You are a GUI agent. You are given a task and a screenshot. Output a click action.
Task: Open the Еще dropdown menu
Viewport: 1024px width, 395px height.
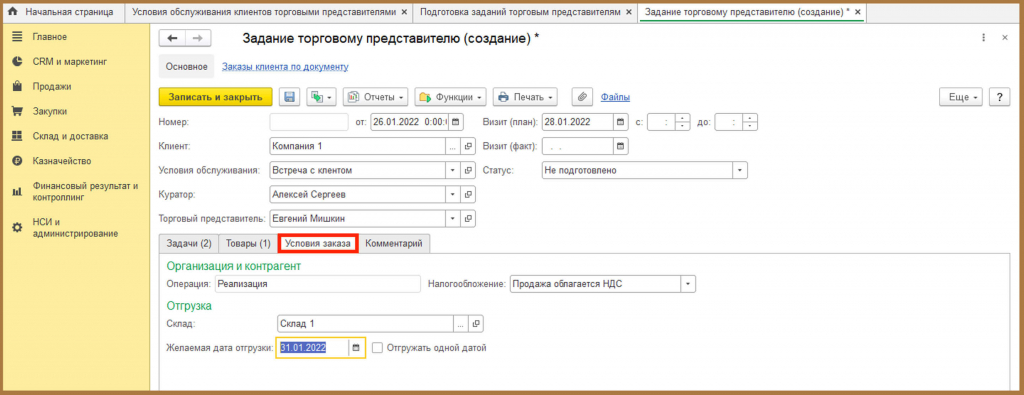tap(961, 97)
